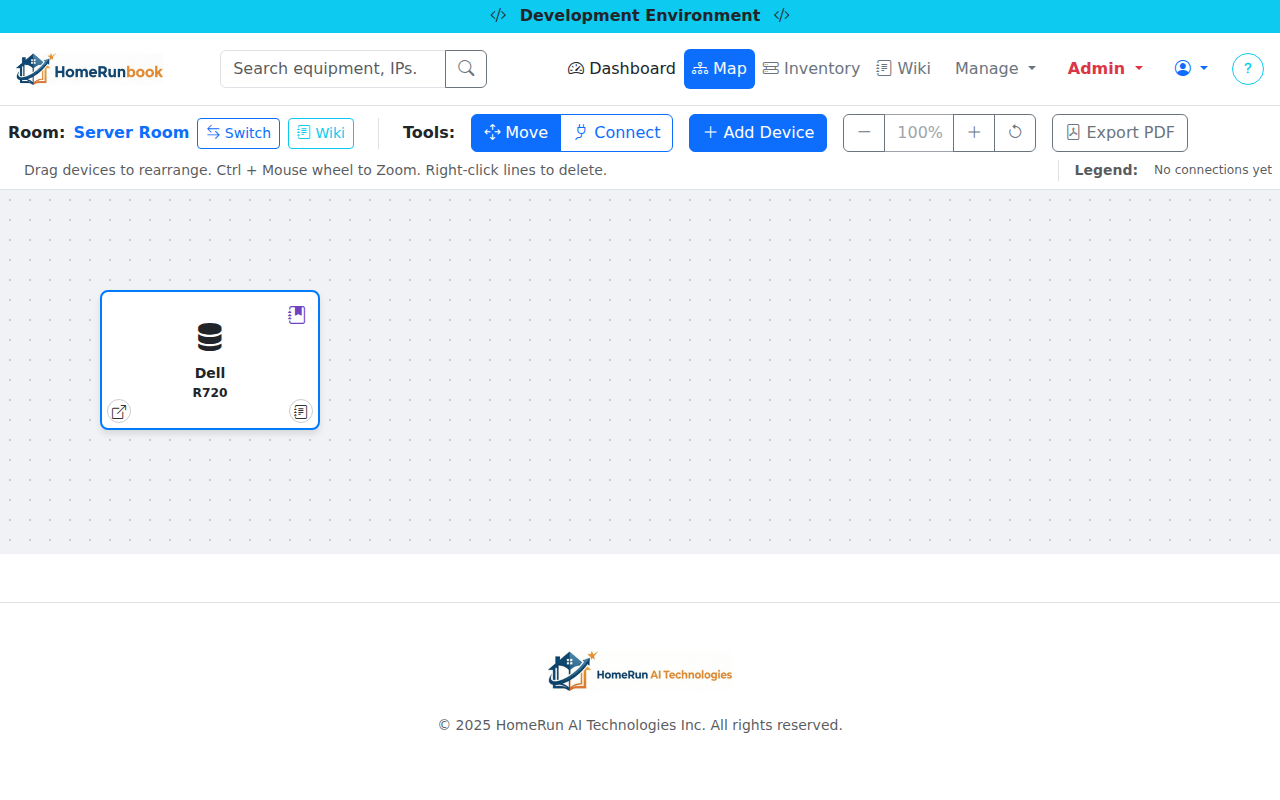The image size is (1280, 800).
Task: Click the zoom out minus button
Action: [864, 133]
